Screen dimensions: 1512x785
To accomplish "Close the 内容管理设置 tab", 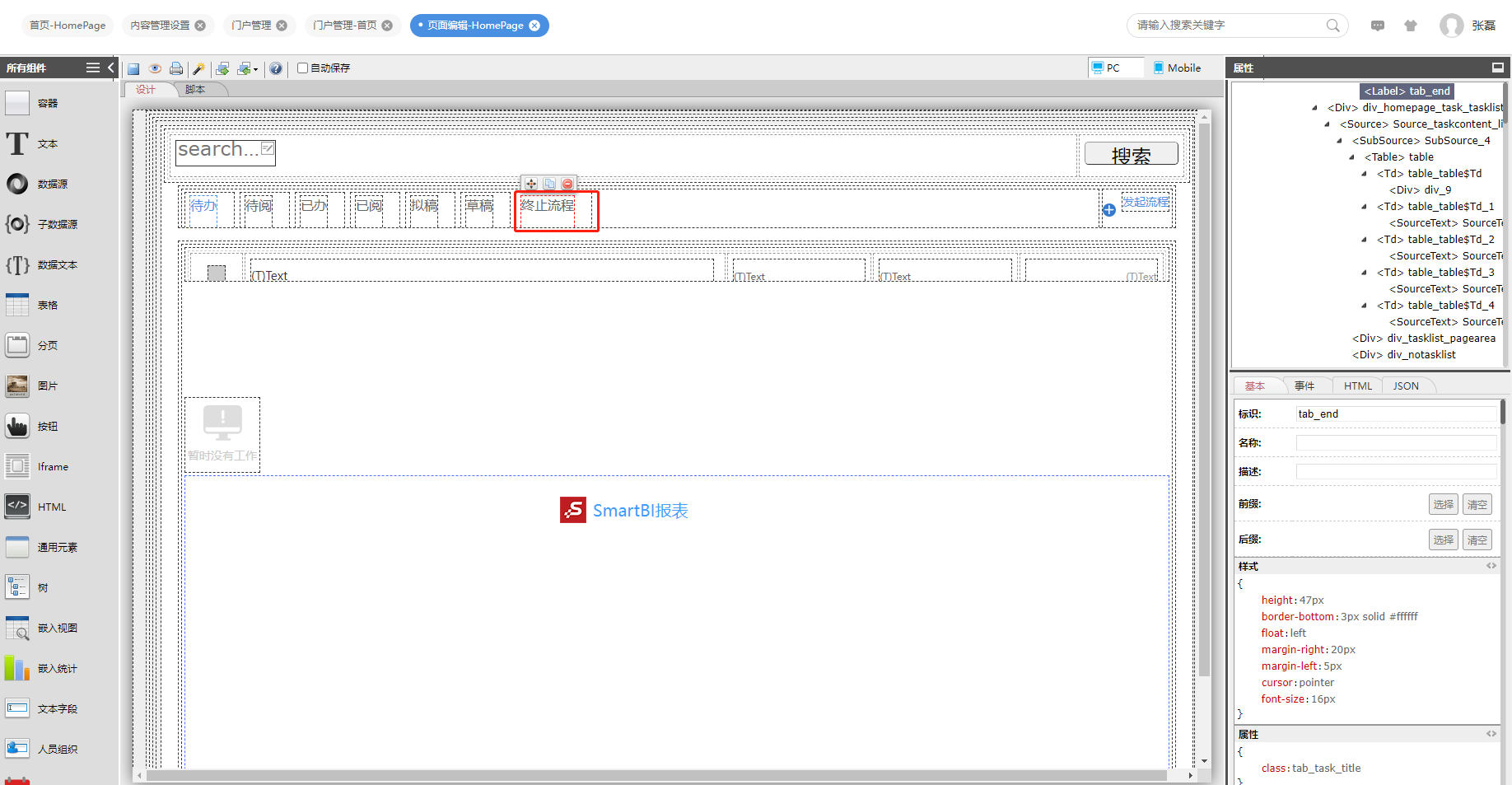I will [x=200, y=26].
